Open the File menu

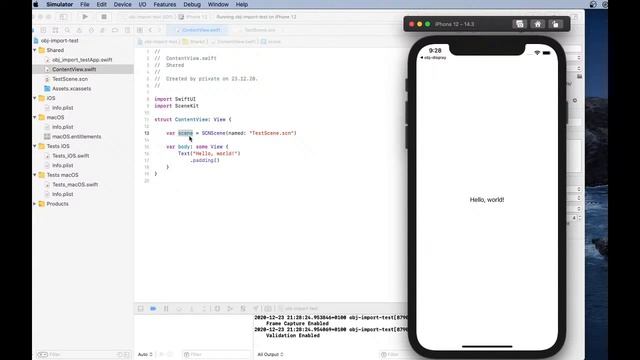85,4
